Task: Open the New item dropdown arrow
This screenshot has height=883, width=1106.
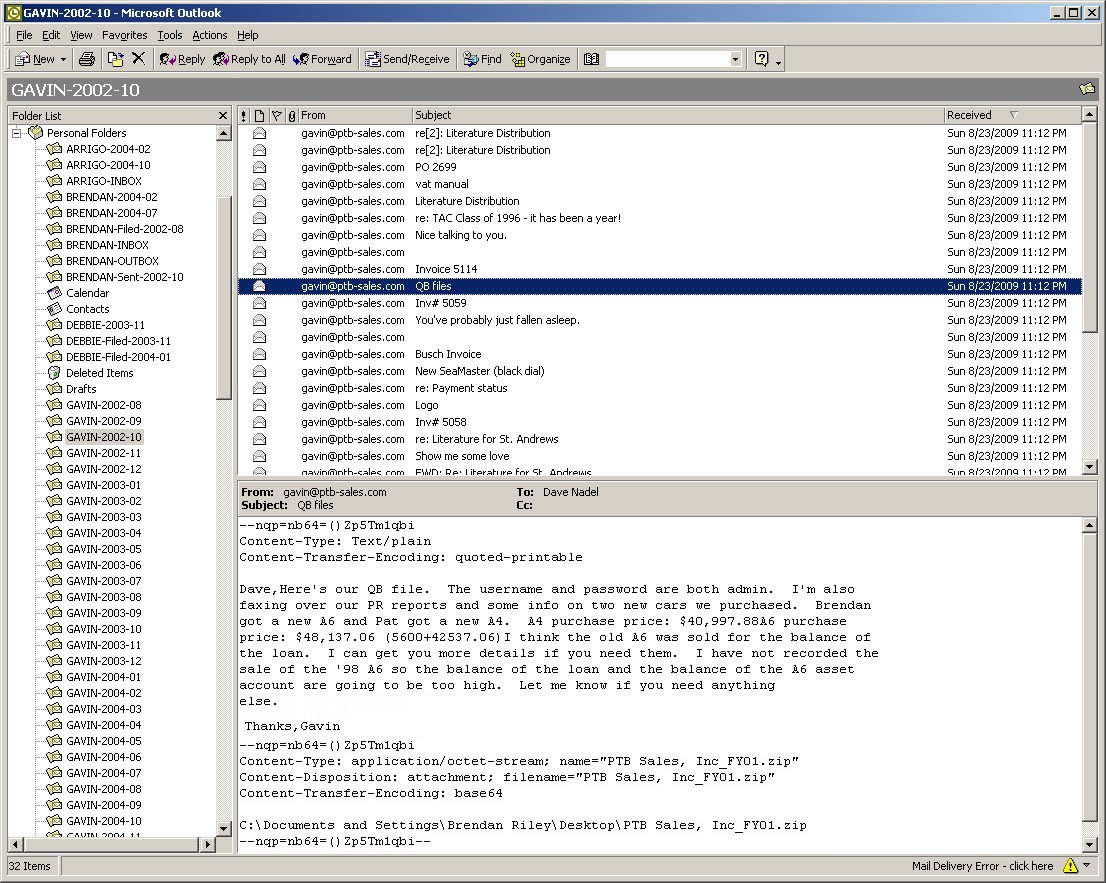Action: click(x=63, y=59)
